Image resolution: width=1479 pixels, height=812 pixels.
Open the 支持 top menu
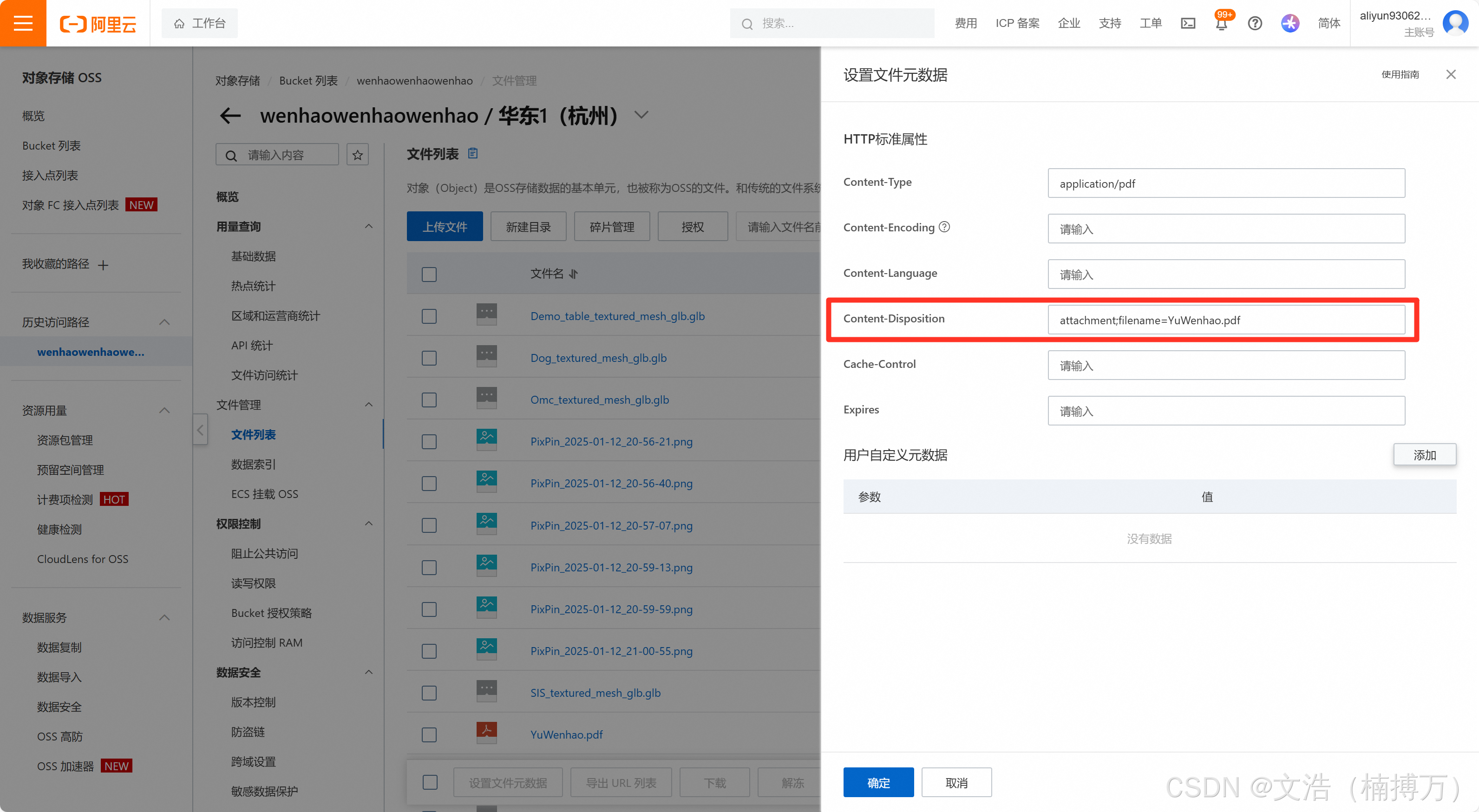coord(1109,23)
